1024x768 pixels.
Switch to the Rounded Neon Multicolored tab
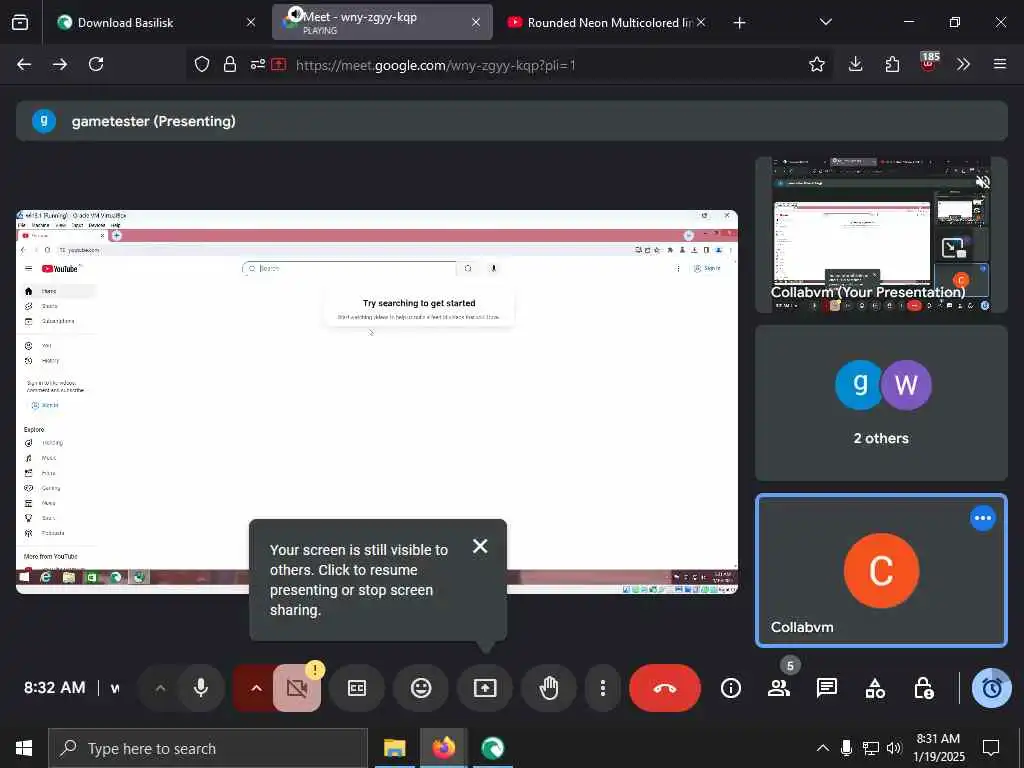pos(609,22)
